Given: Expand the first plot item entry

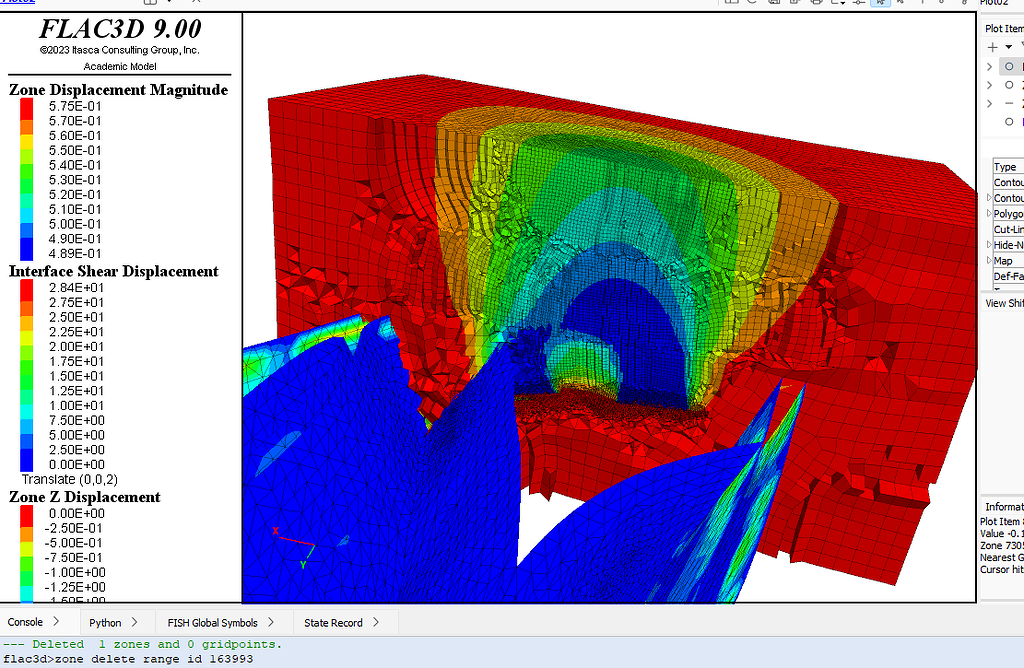Looking at the screenshot, I should (x=989, y=66).
